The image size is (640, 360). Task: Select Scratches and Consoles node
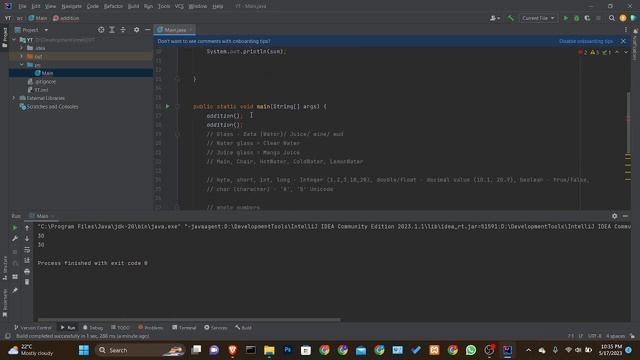pos(52,107)
